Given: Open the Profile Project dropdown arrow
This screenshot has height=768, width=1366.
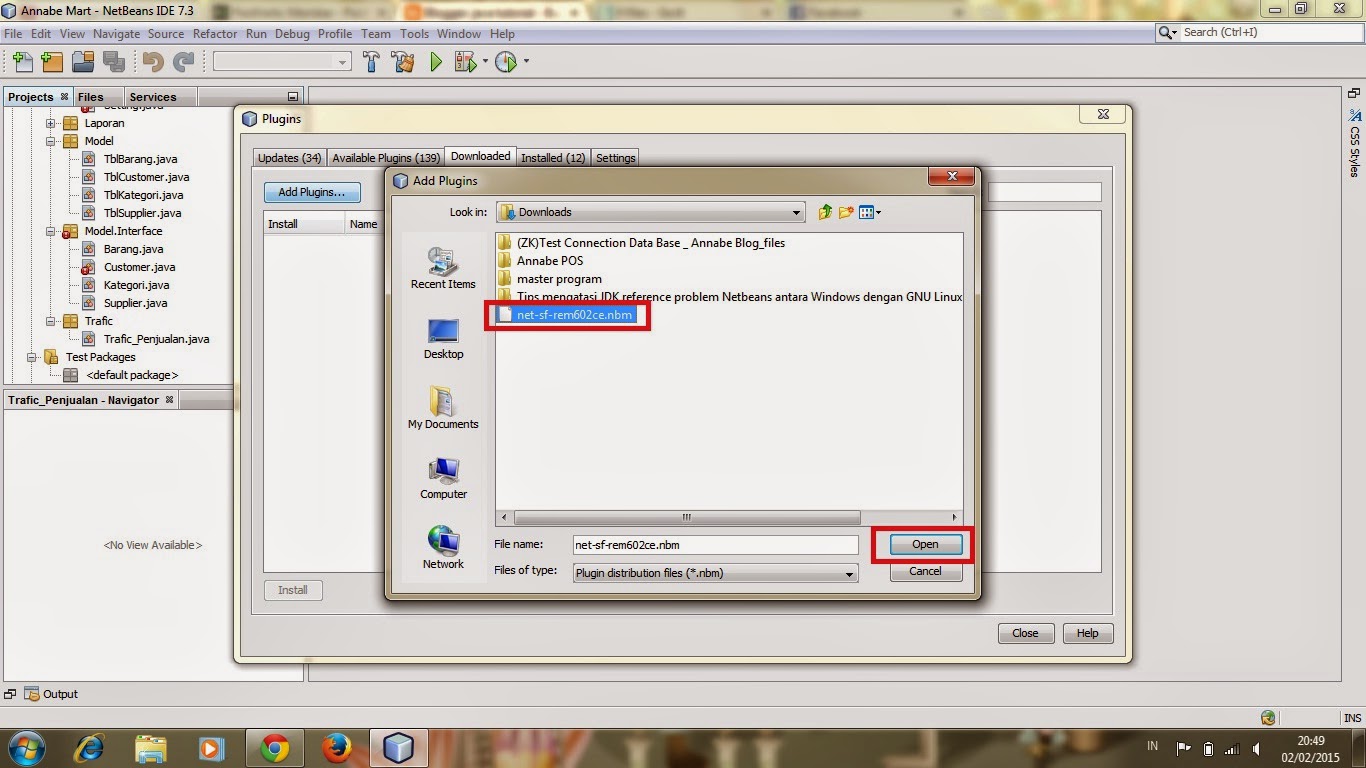Looking at the screenshot, I should coord(526,62).
